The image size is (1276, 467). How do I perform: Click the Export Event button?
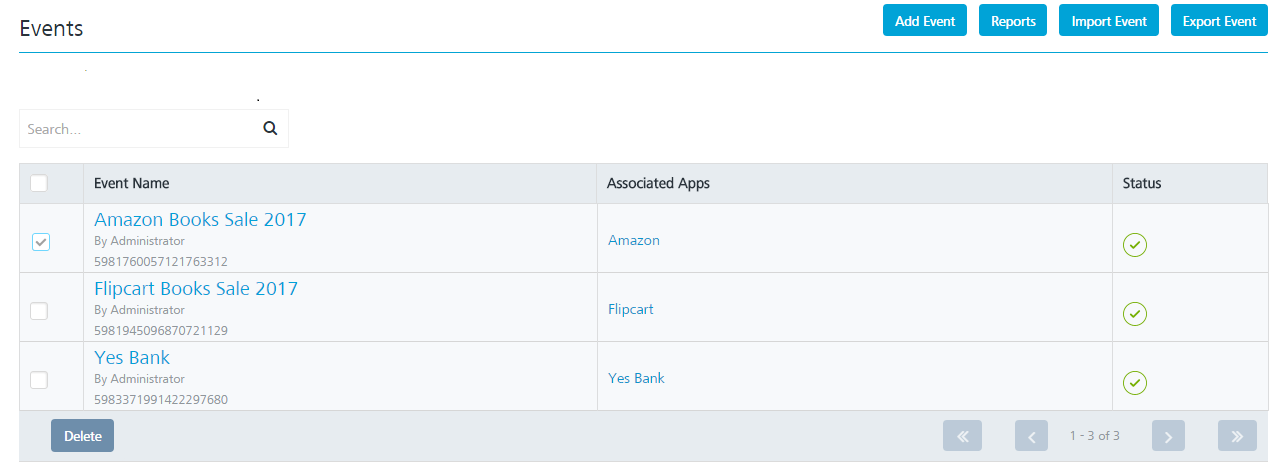[x=1219, y=21]
